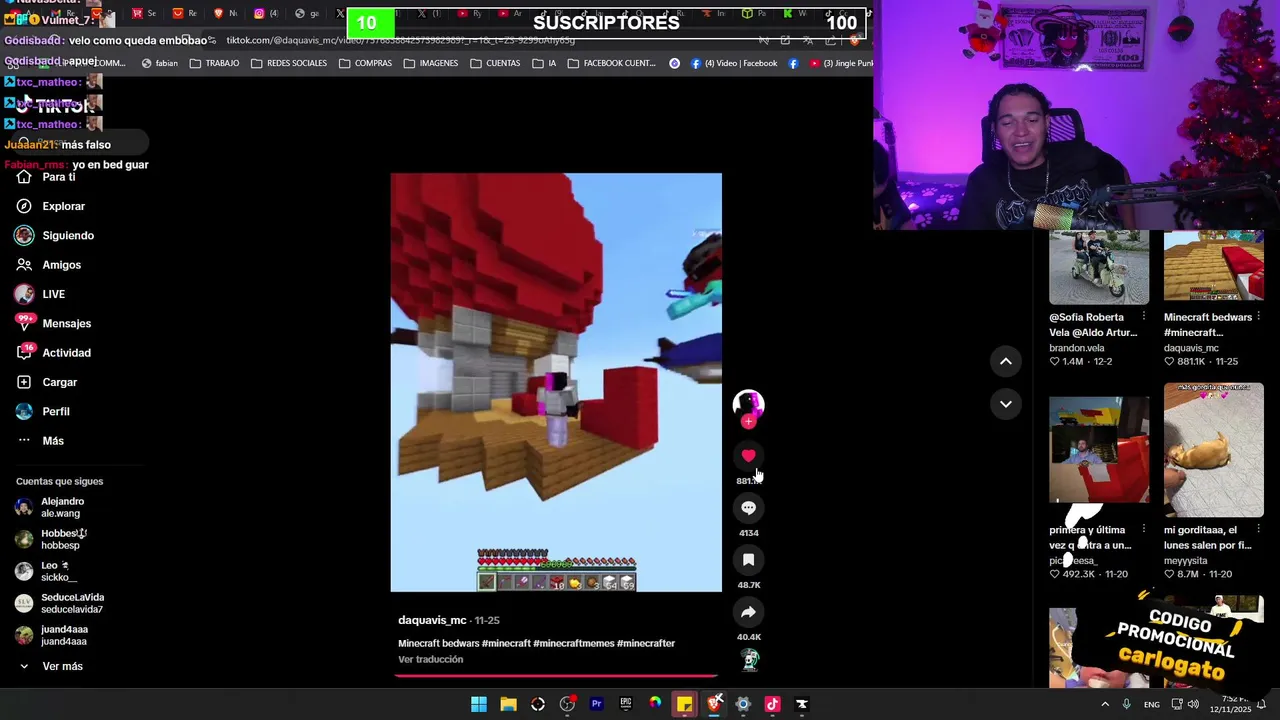Go to next video with down arrow
The image size is (1280, 720).
tap(1006, 404)
